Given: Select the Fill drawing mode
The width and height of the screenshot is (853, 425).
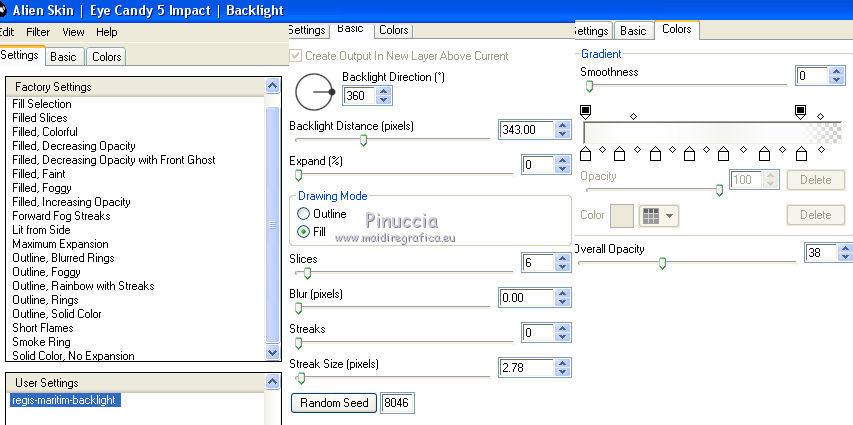Looking at the screenshot, I should pyautogui.click(x=312, y=231).
